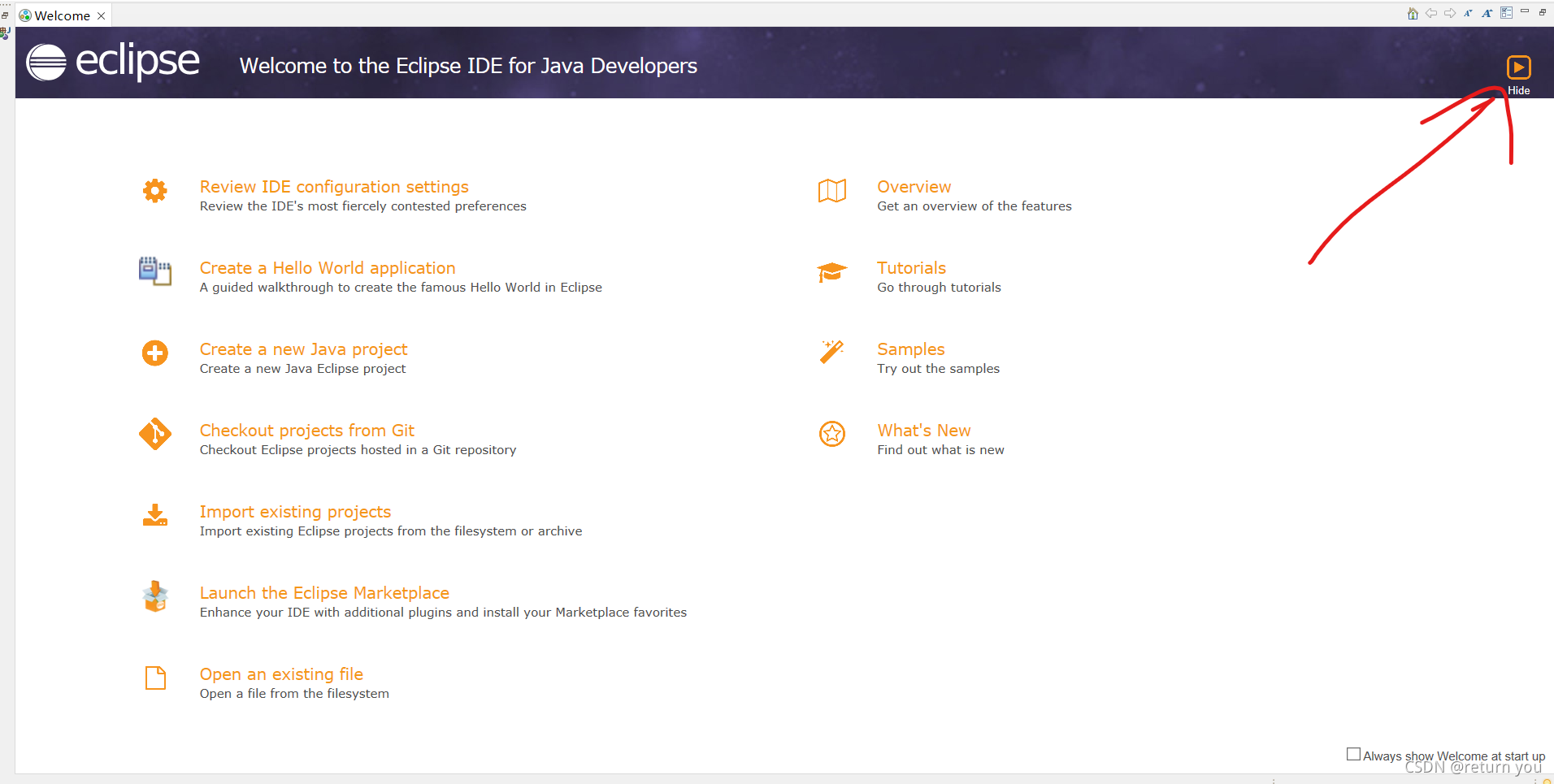Click 'Open a file from the filesystem' text
The image size is (1554, 784).
pos(294,694)
